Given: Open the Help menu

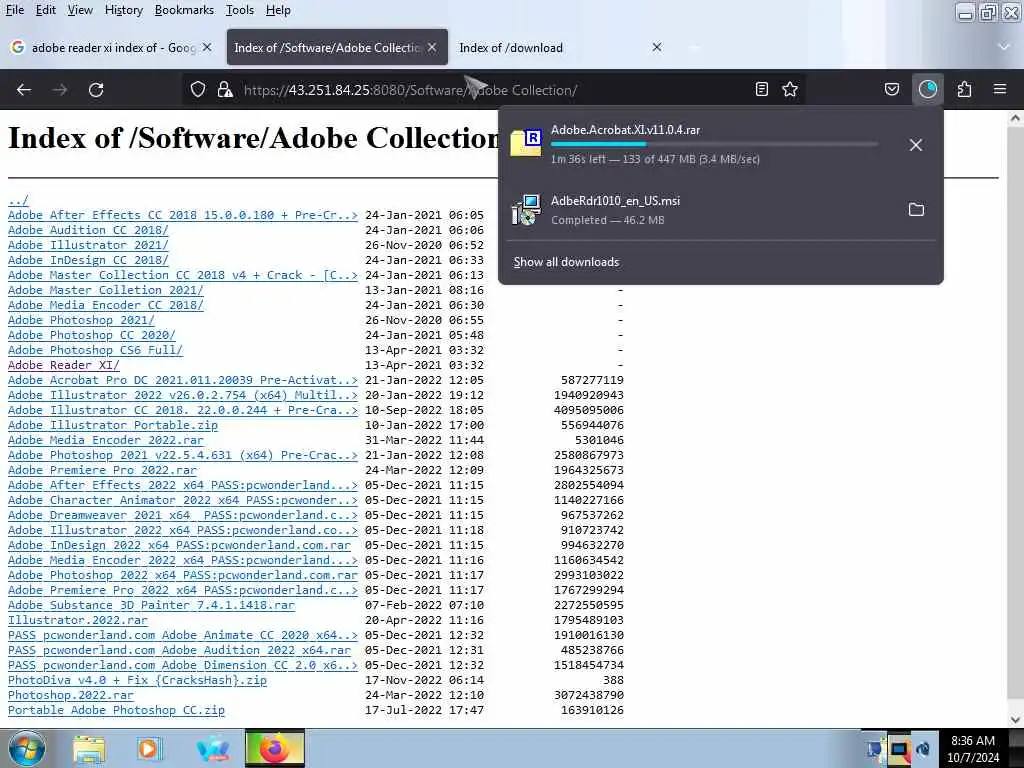Looking at the screenshot, I should point(278,10).
